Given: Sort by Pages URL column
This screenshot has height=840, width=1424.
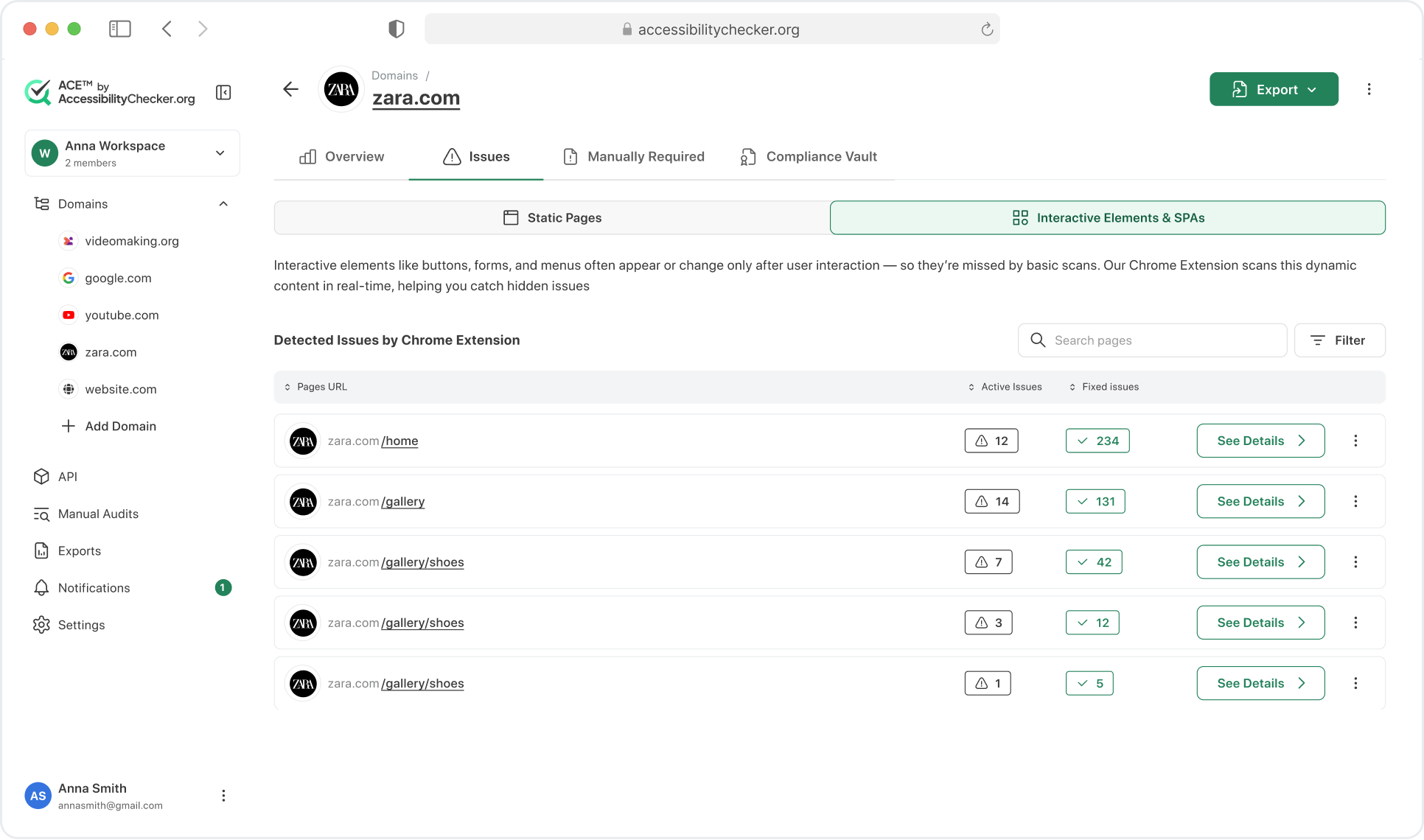Looking at the screenshot, I should [315, 387].
